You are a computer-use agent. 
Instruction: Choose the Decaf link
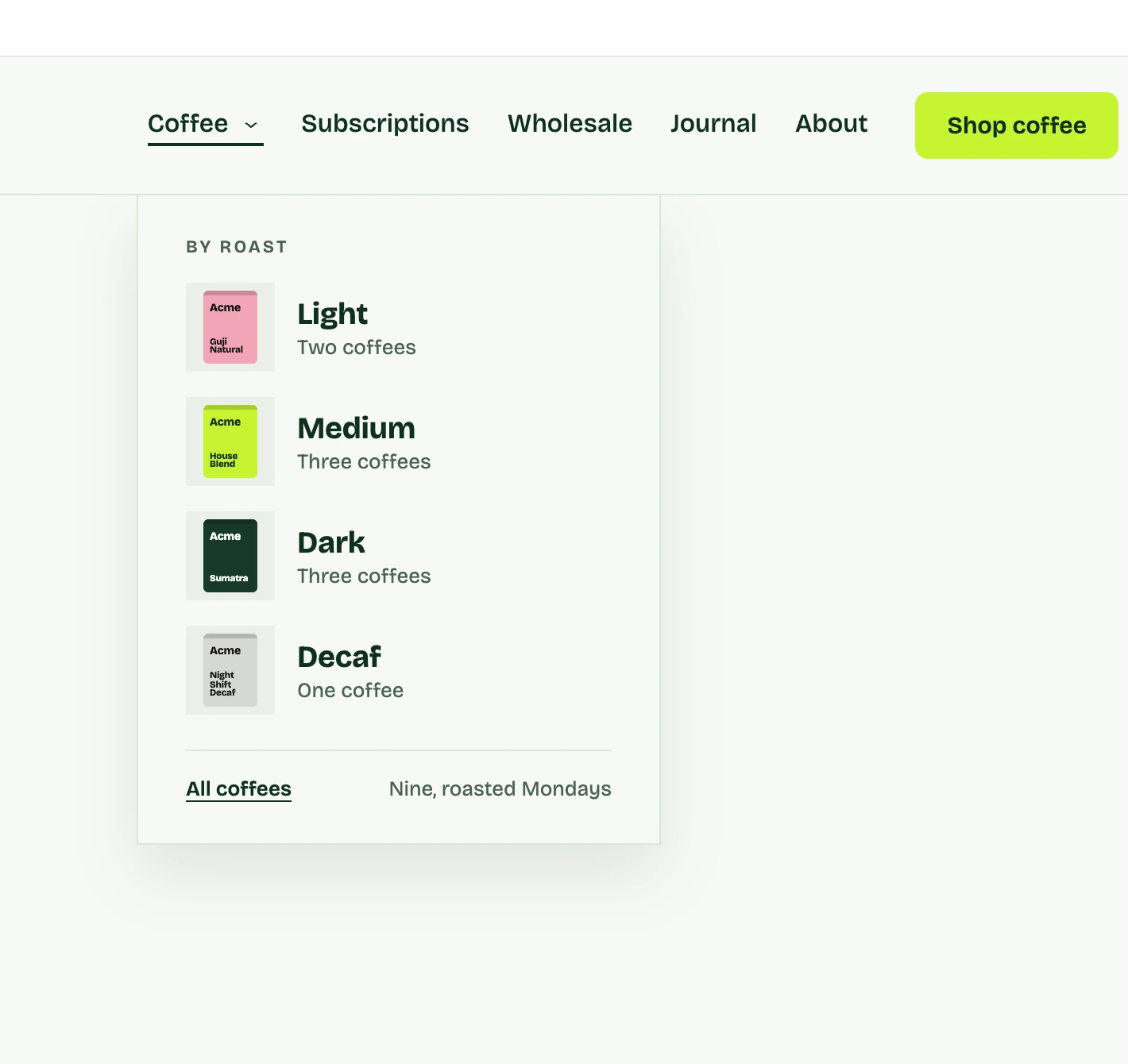(339, 657)
